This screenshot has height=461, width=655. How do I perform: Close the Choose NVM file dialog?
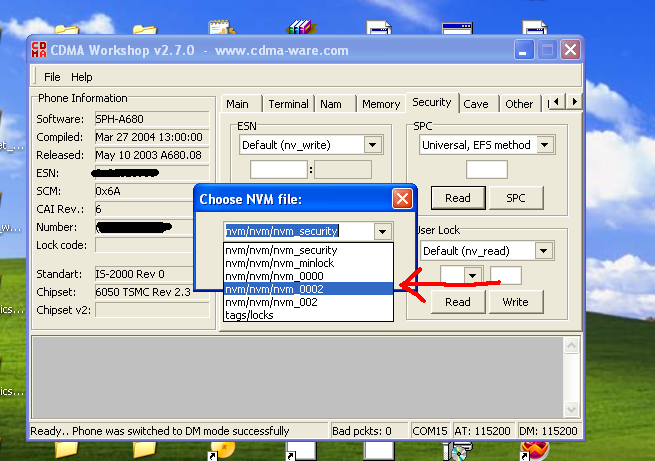[x=402, y=199]
